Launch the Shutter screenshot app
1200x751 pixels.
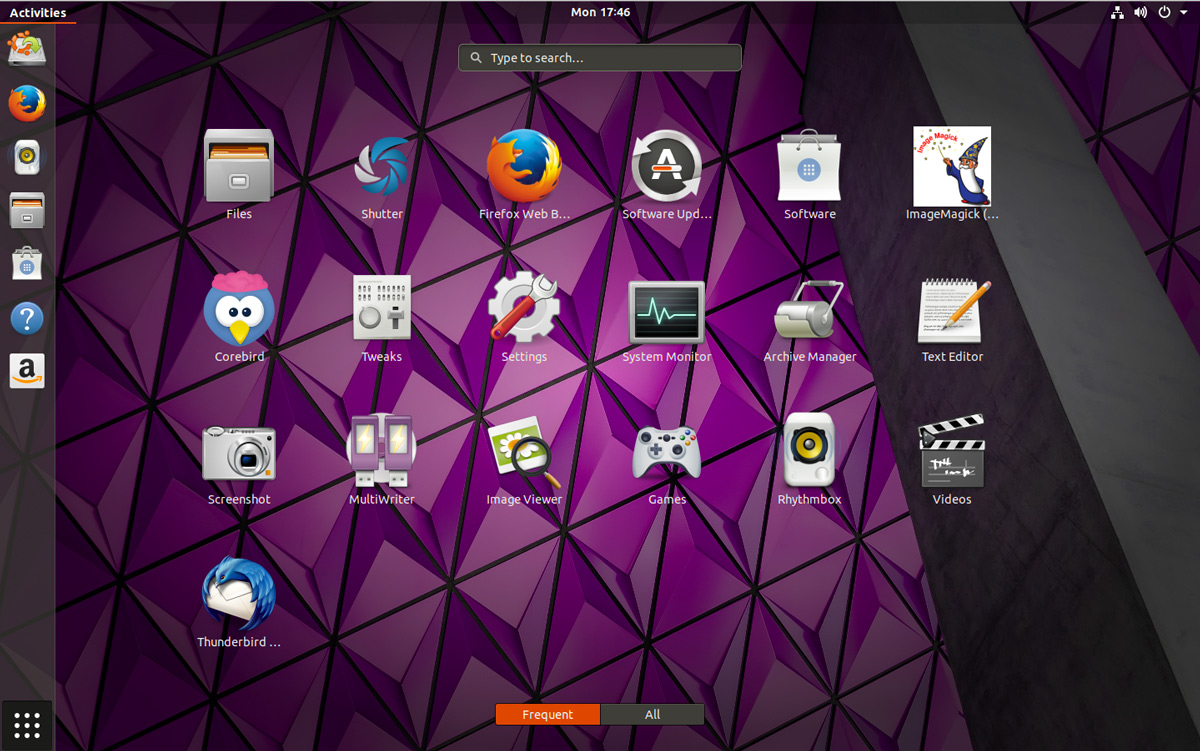click(x=382, y=168)
